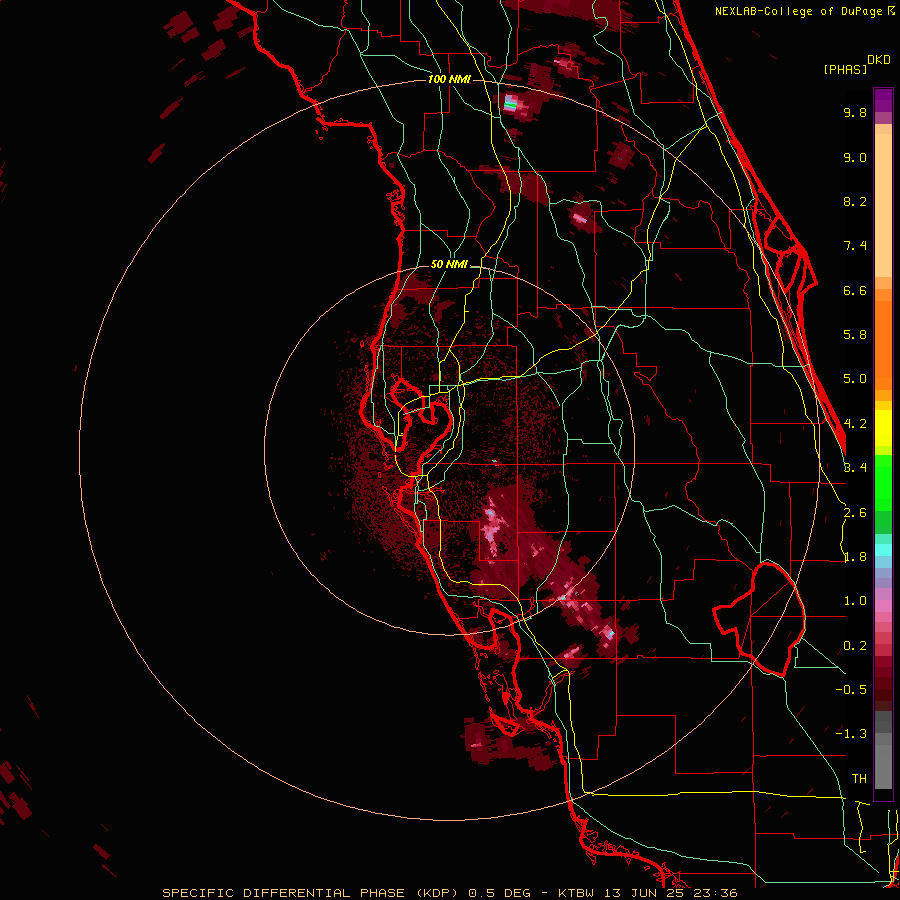Click the DKD label above the color scale
Image resolution: width=900 pixels, height=900 pixels.
879,60
